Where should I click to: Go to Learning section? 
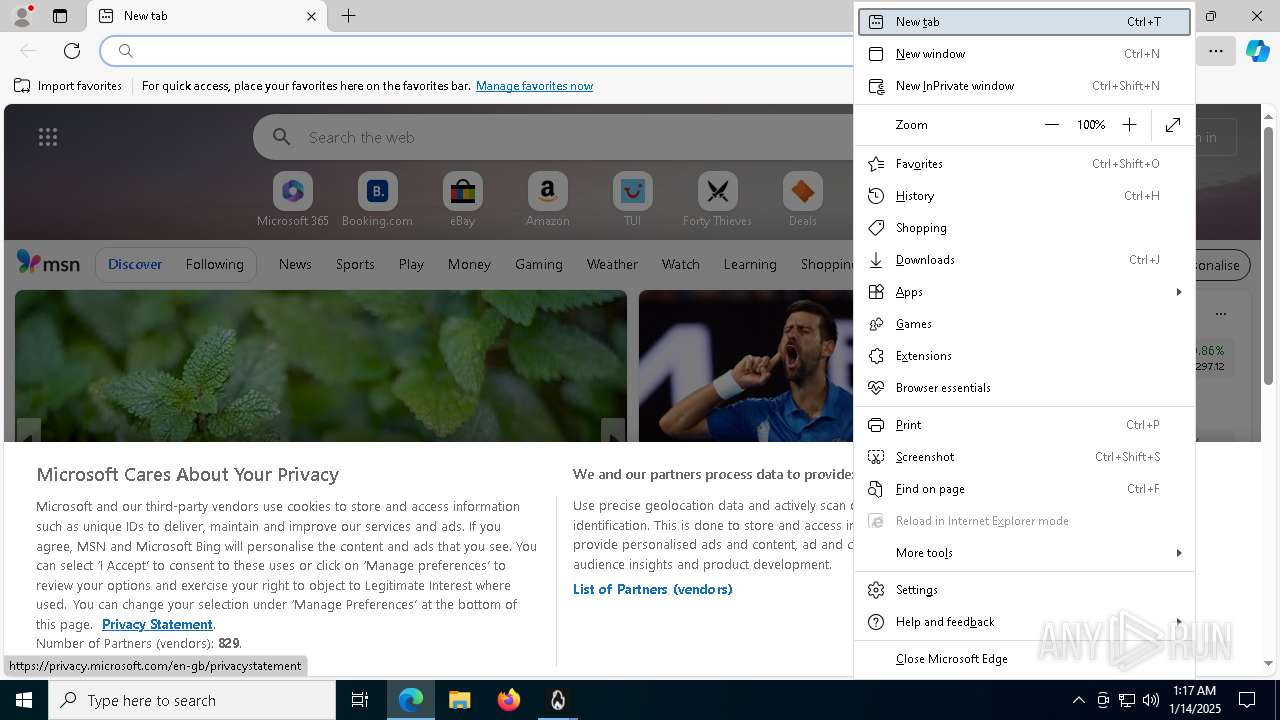pyautogui.click(x=750, y=264)
